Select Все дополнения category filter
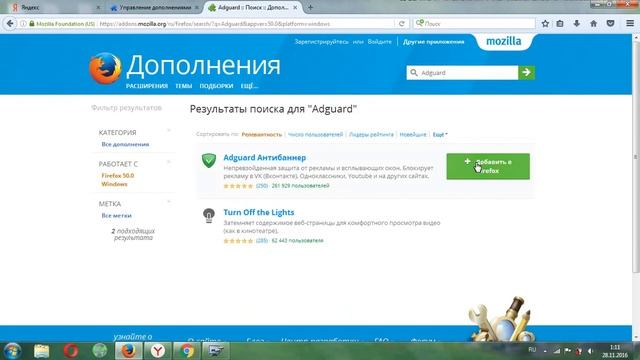Image resolution: width=640 pixels, height=360 pixels. [125, 144]
